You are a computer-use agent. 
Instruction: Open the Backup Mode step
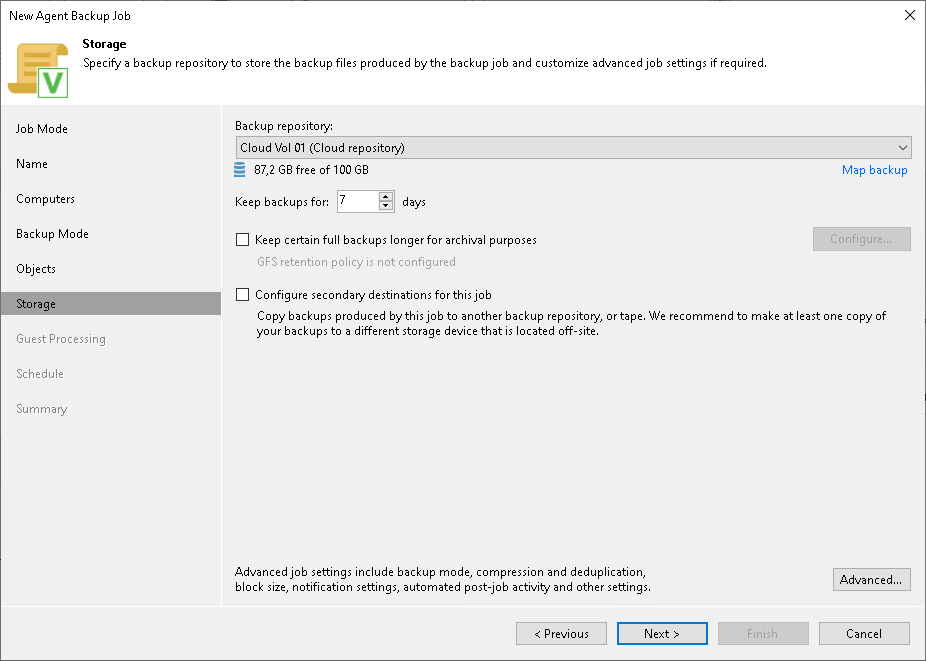pos(52,233)
